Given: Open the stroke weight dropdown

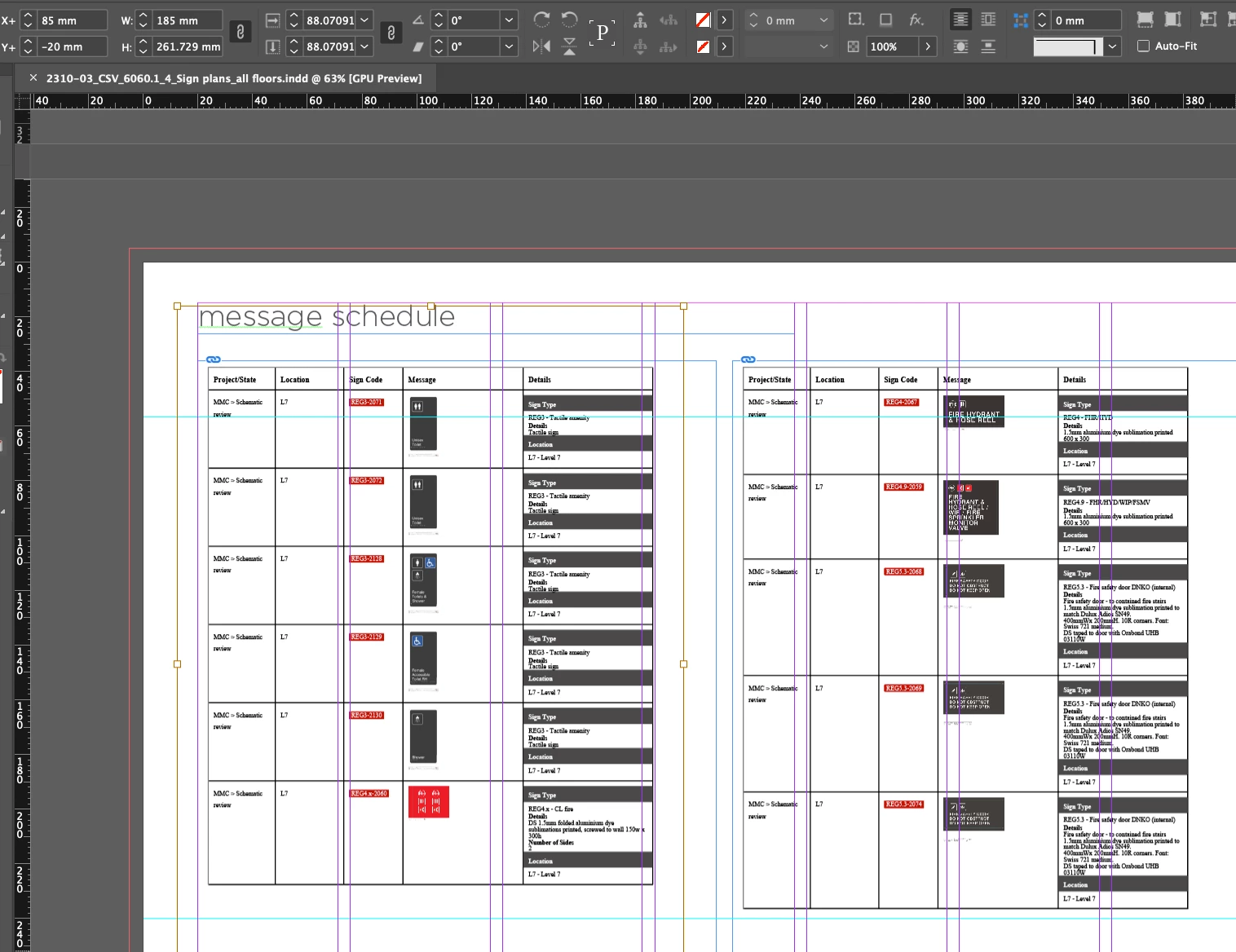Looking at the screenshot, I should pyautogui.click(x=823, y=20).
